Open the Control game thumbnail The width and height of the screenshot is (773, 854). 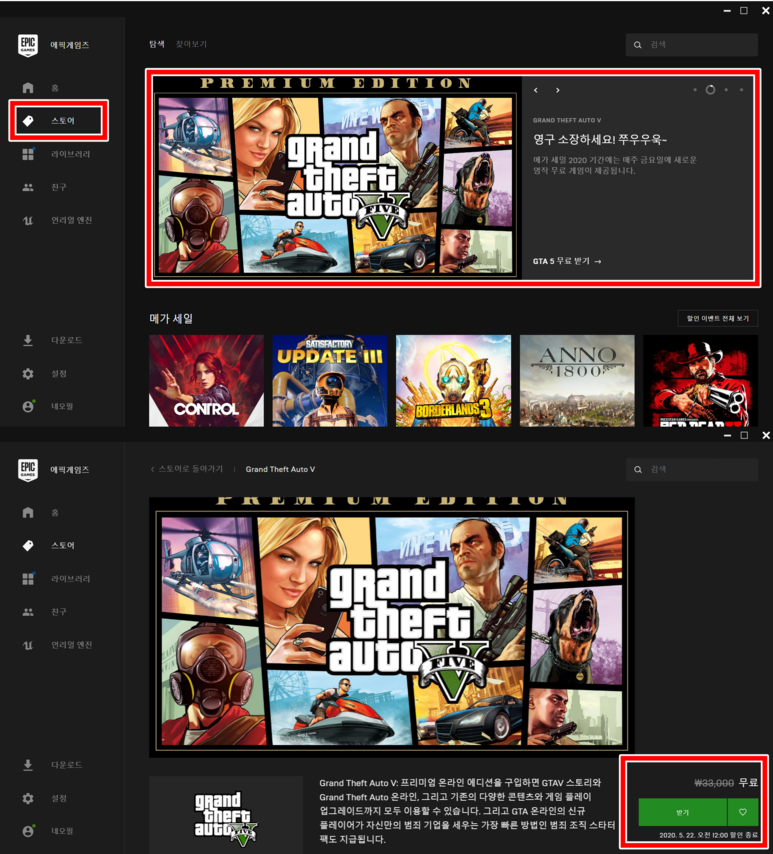tap(206, 381)
